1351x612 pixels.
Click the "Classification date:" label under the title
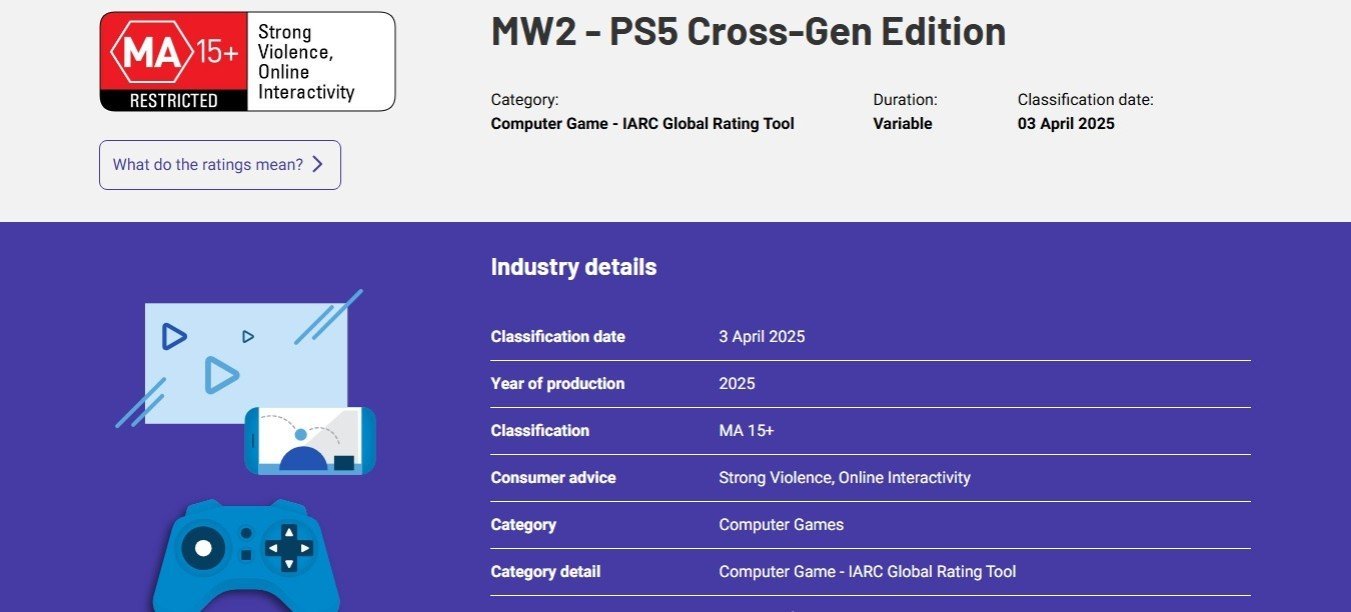click(x=1086, y=100)
